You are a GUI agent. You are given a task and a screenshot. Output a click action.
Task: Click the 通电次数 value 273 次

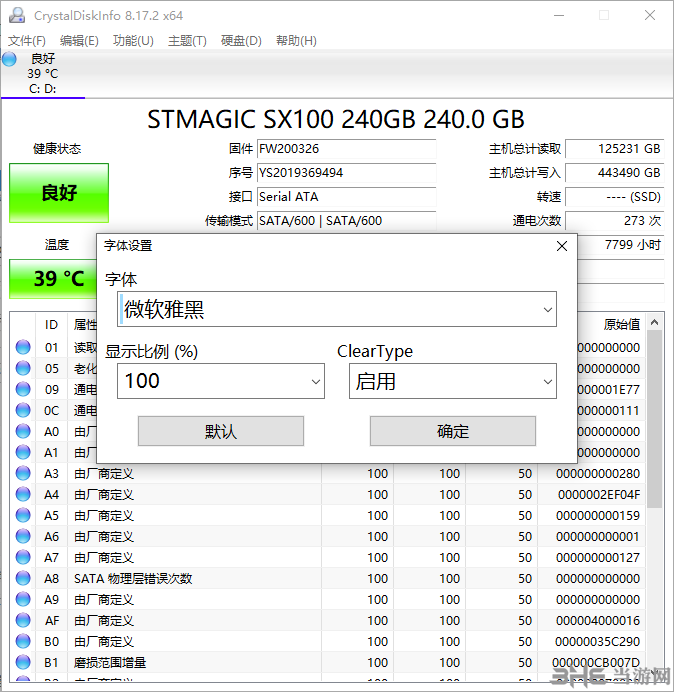(615, 220)
